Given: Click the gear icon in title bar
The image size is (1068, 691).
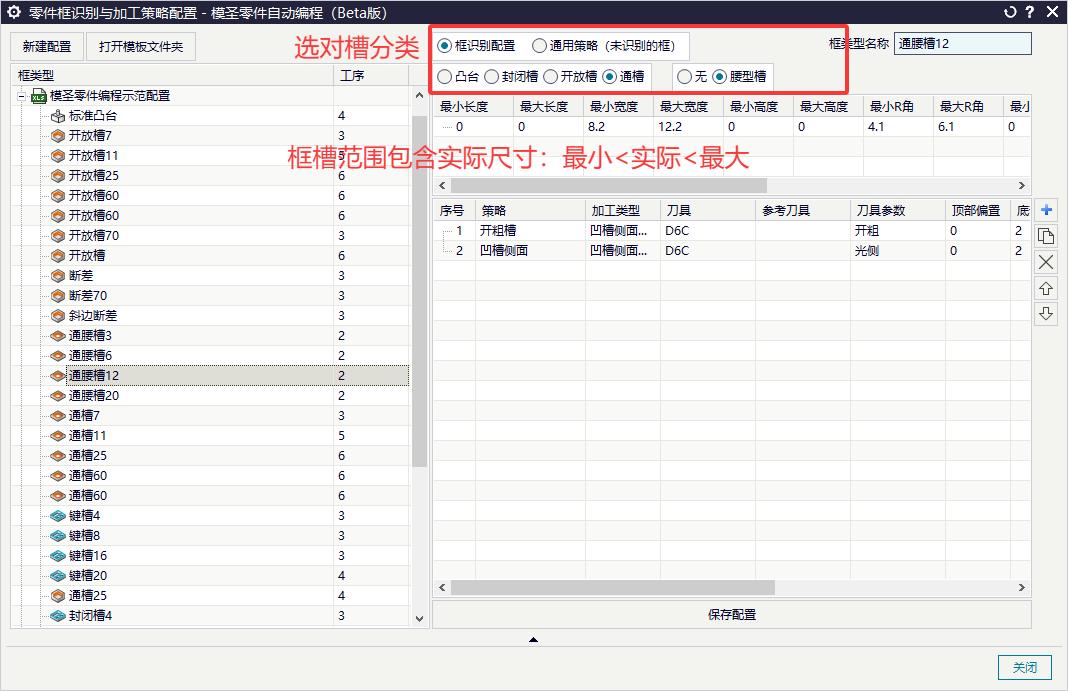Looking at the screenshot, I should 14,12.
